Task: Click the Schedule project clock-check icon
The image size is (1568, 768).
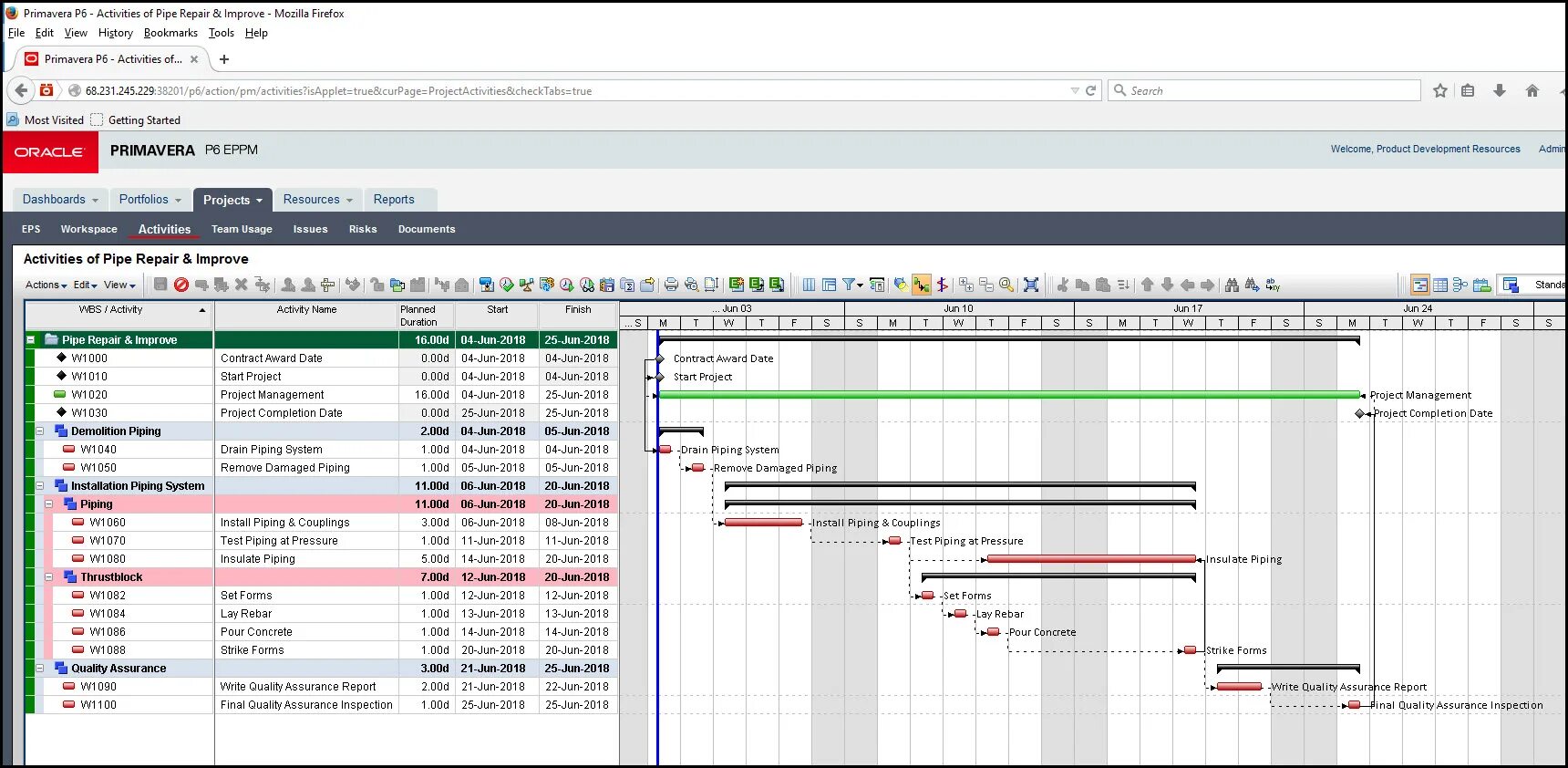Action: (x=507, y=285)
